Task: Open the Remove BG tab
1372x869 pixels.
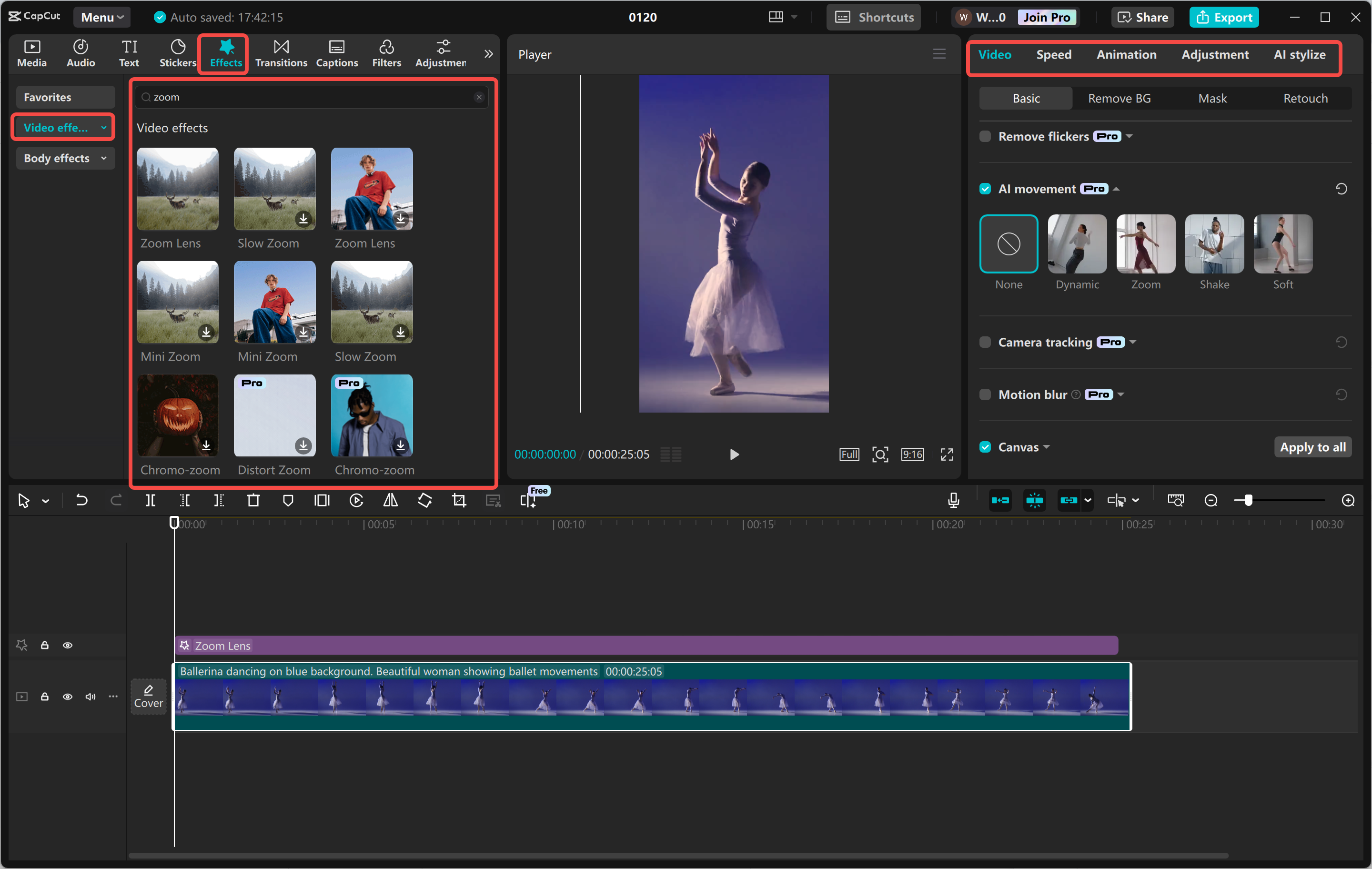Action: (x=1118, y=98)
